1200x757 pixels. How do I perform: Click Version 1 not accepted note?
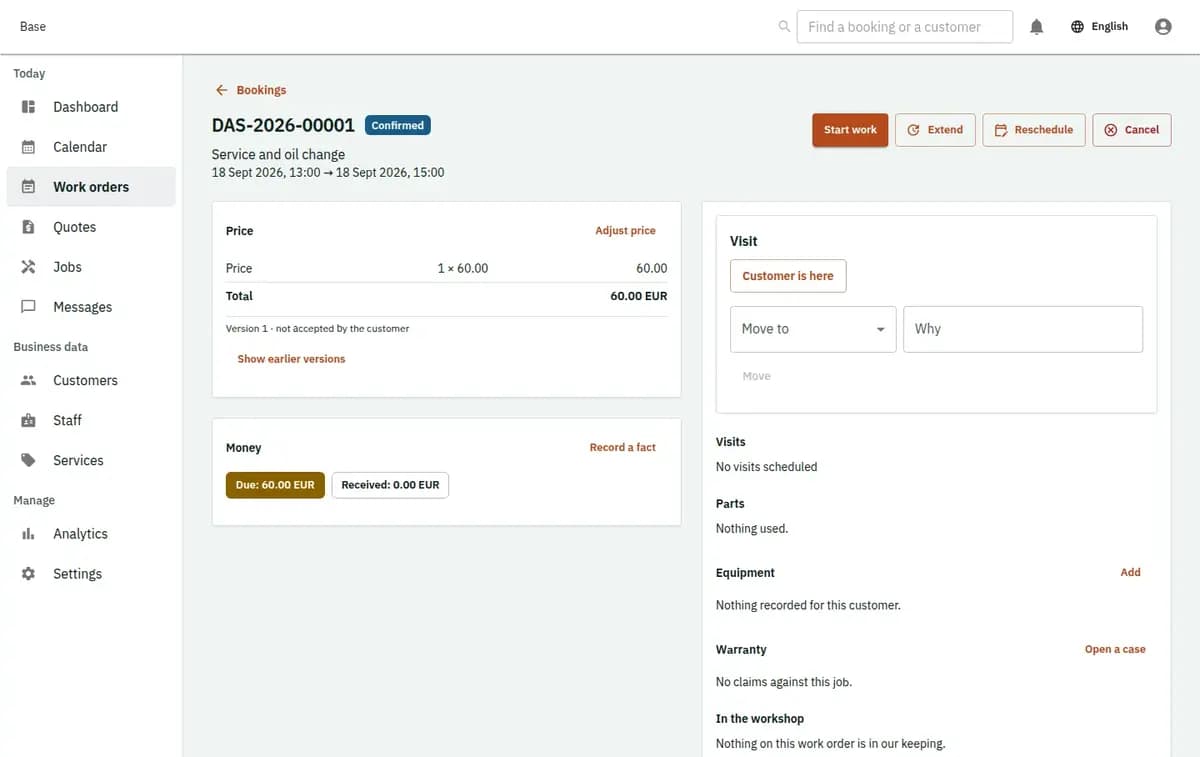coord(318,329)
